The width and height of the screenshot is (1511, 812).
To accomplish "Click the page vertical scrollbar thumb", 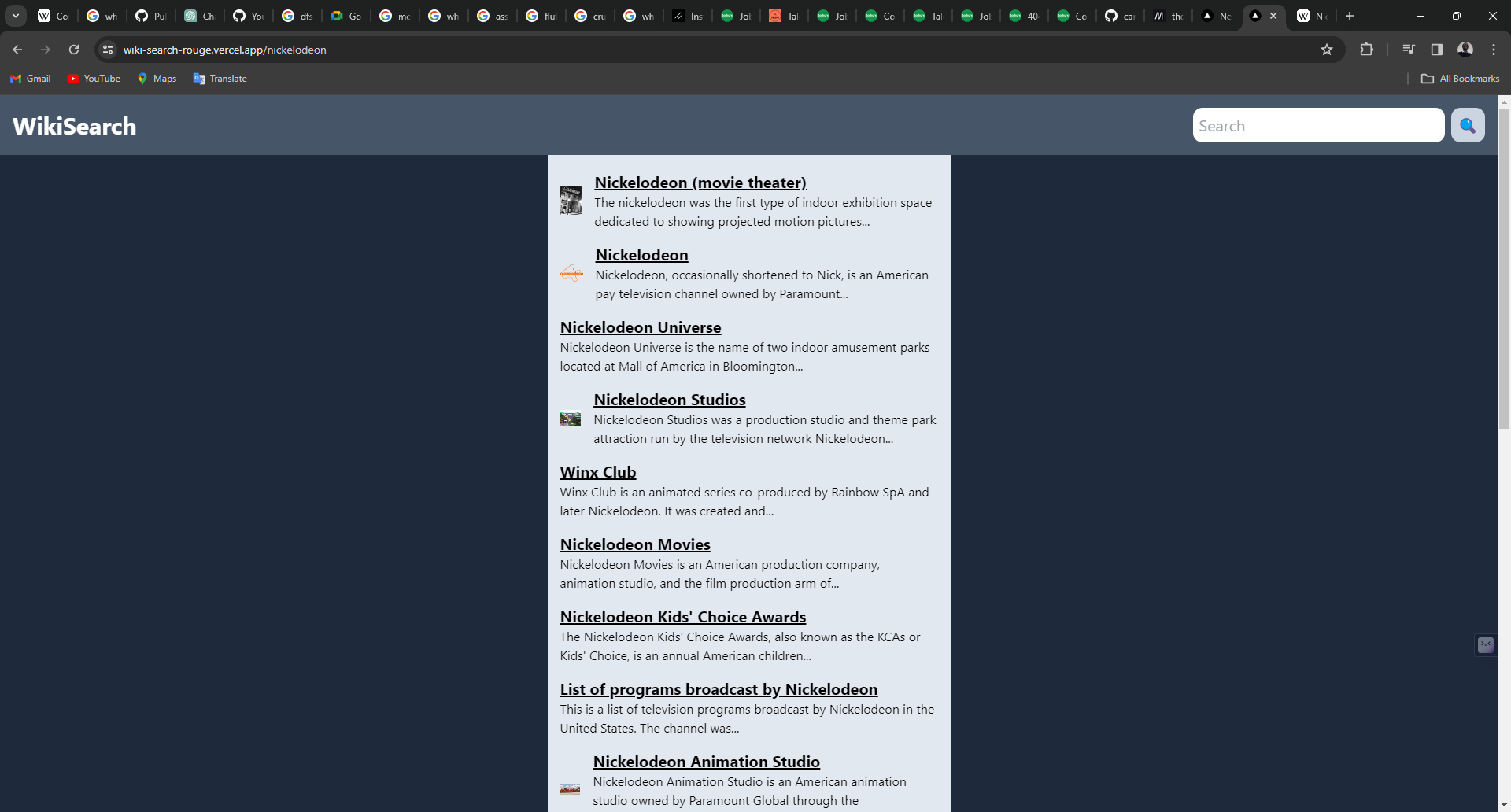I will (x=1504, y=269).
